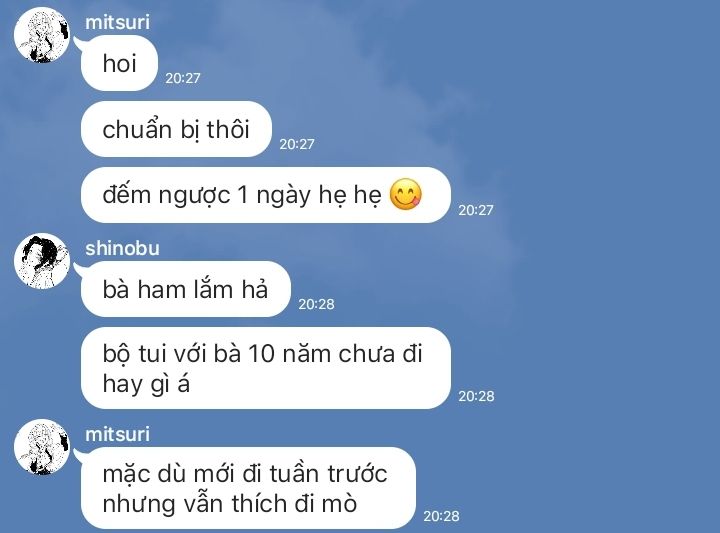Click the 20:28 timestamp beside "bà ham lắm hả"
Image resolution: width=720 pixels, height=533 pixels.
click(x=316, y=304)
